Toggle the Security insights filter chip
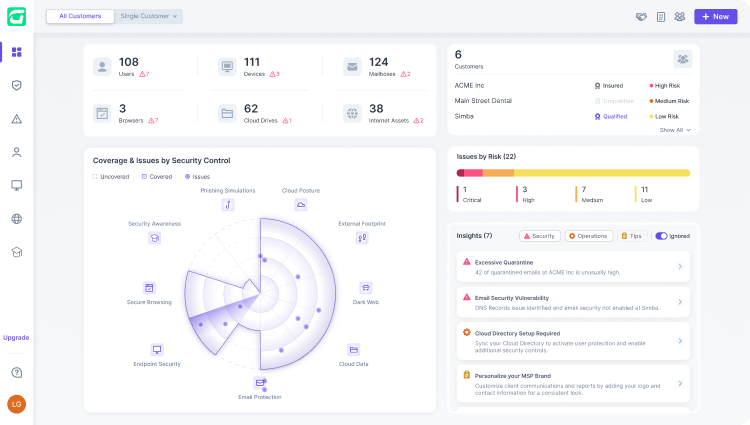The image size is (750, 425). click(540, 236)
